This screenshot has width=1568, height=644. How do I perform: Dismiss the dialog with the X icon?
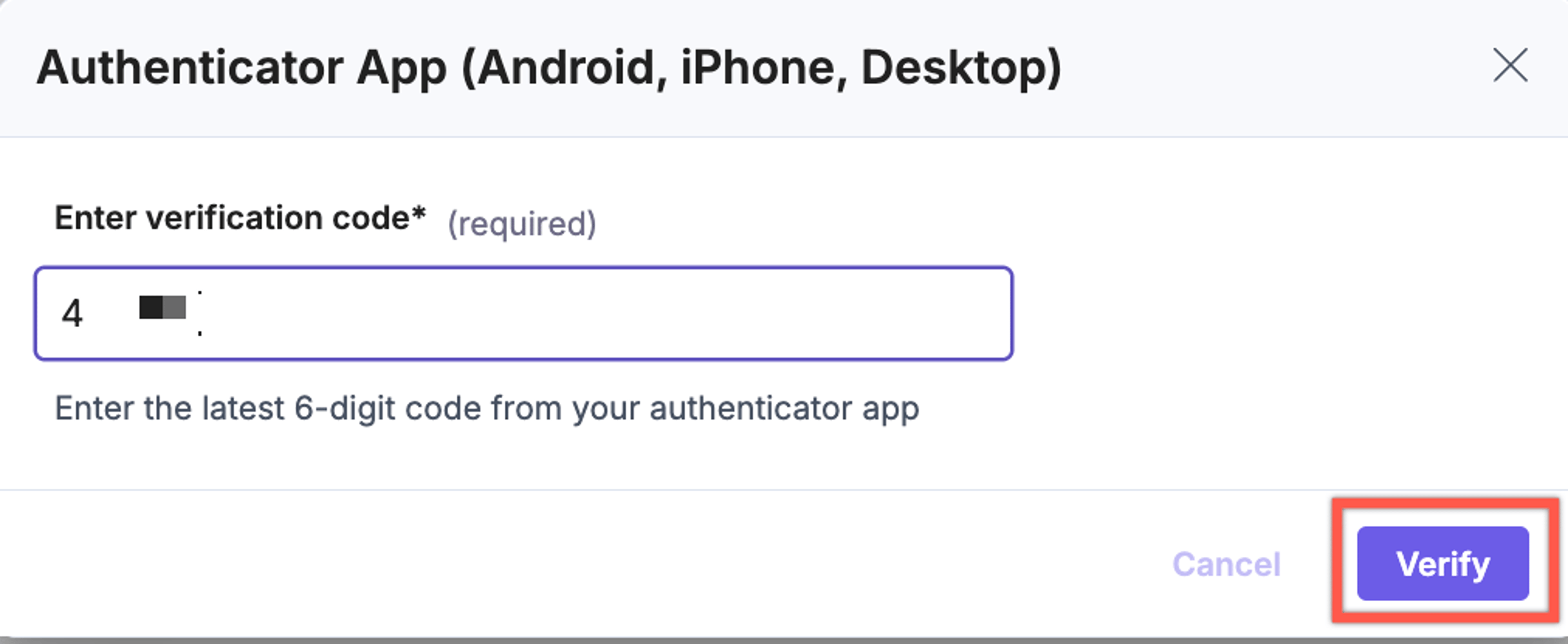coord(1510,65)
